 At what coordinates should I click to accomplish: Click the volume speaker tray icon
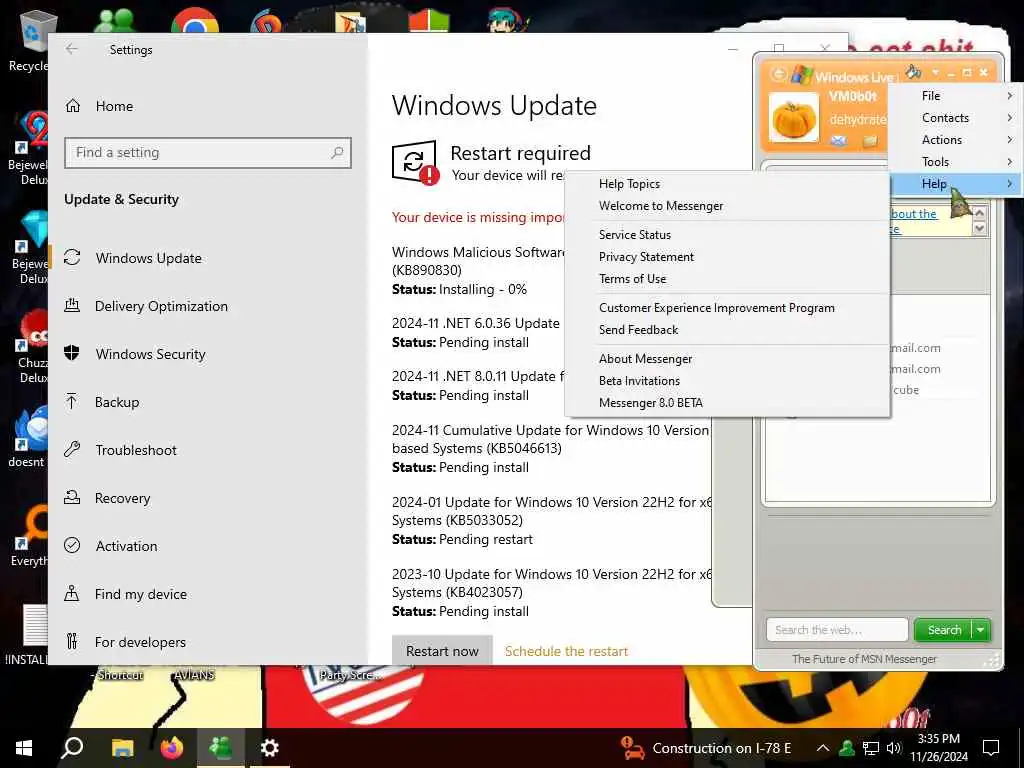pyautogui.click(x=894, y=748)
